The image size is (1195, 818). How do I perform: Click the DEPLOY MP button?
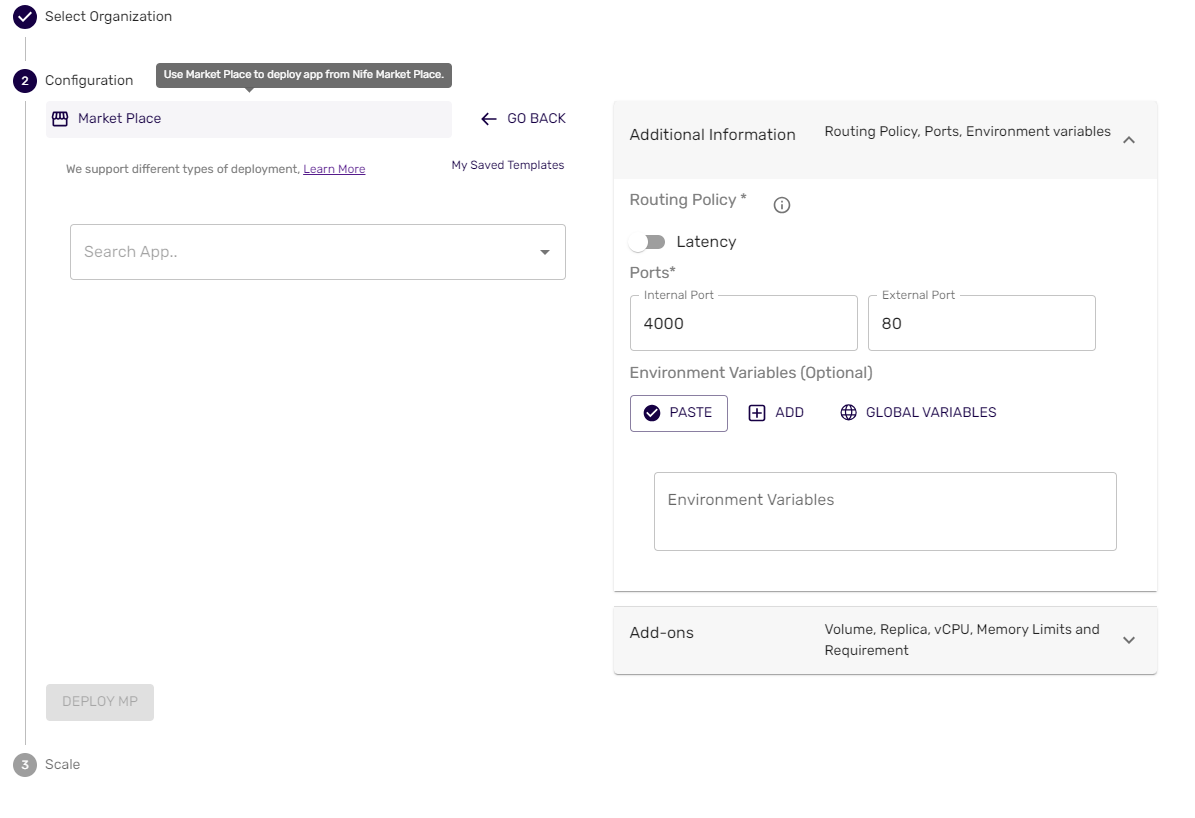coord(99,702)
